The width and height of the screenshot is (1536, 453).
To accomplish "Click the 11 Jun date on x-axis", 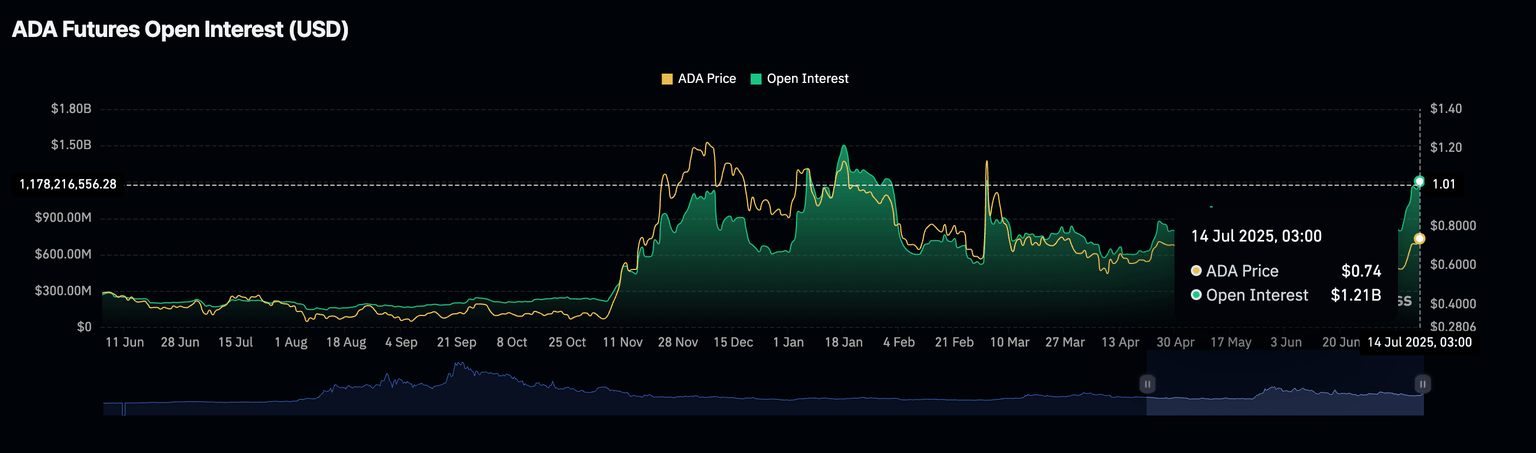I will click(125, 342).
